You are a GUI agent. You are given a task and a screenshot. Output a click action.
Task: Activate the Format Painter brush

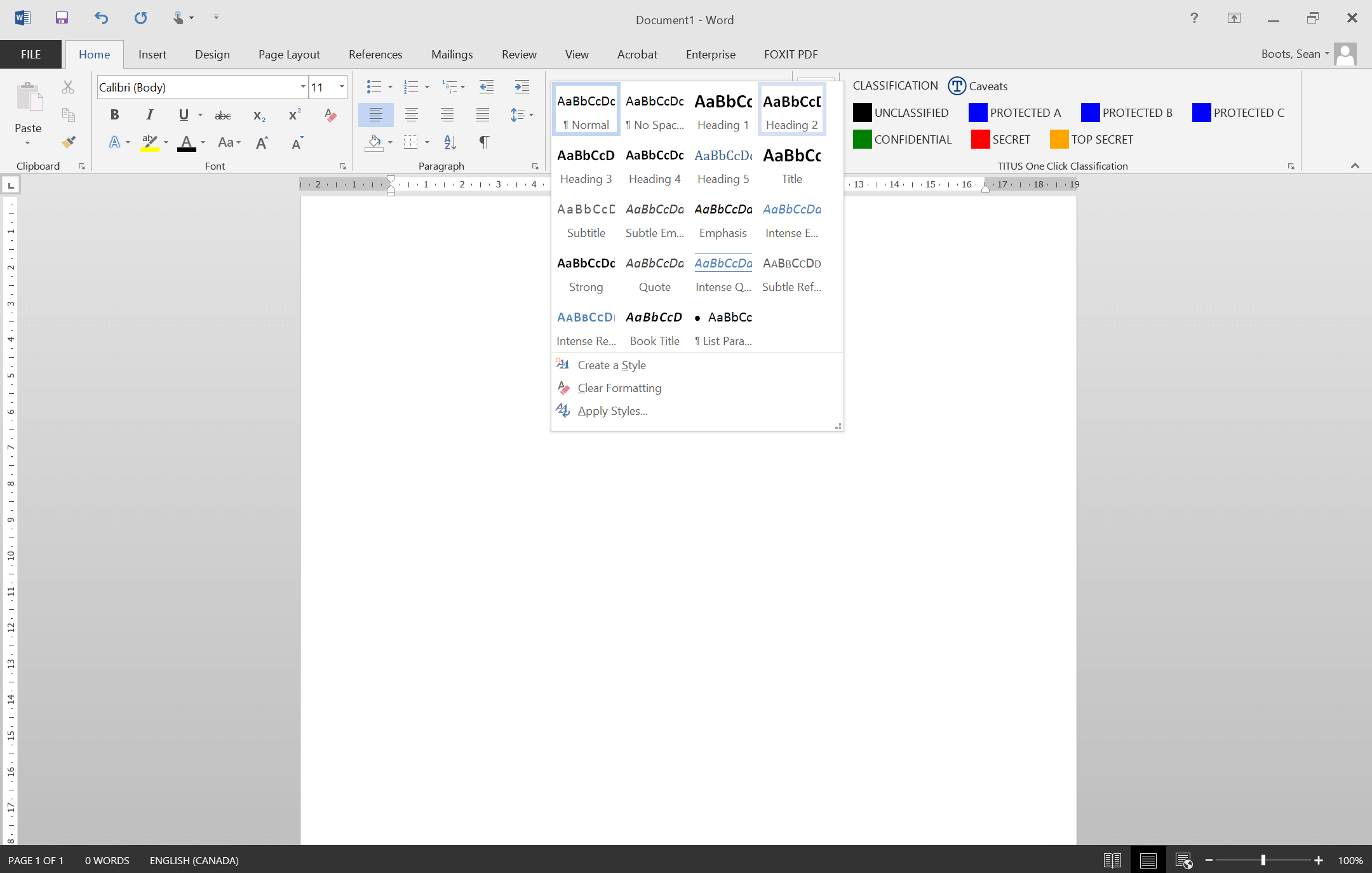tap(68, 142)
